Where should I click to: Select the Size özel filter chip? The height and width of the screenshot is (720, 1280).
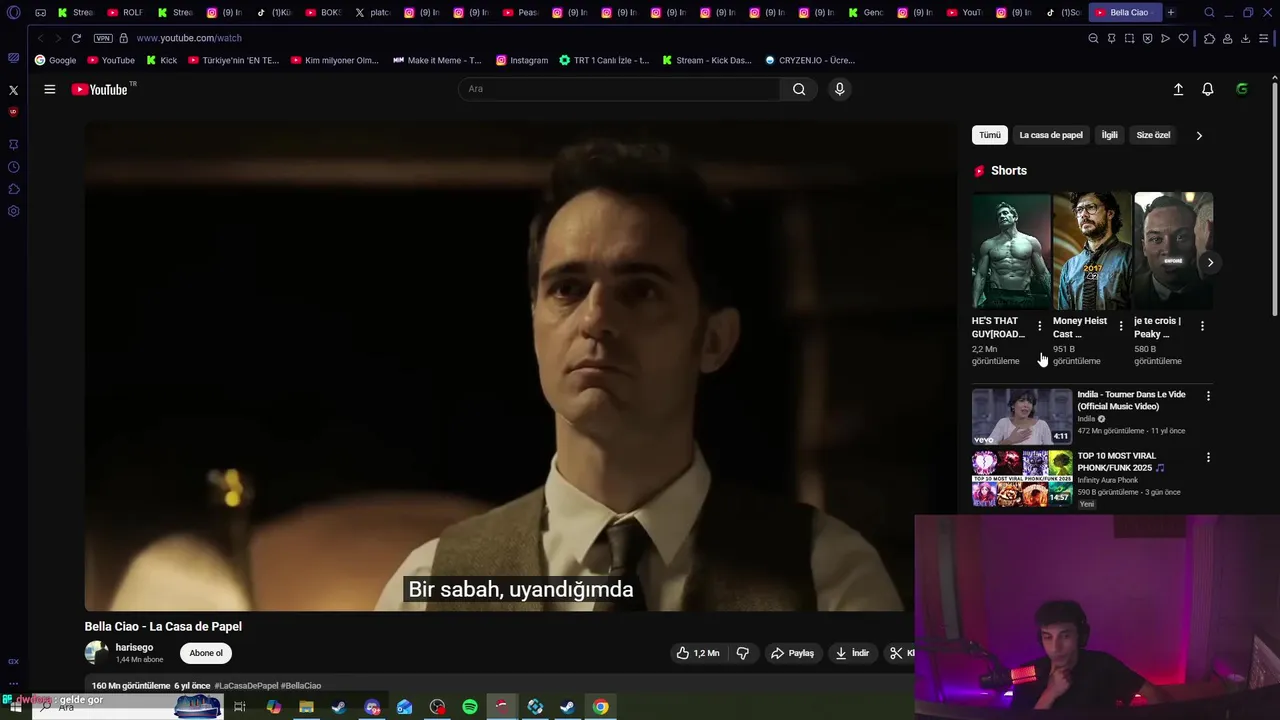[1153, 135]
